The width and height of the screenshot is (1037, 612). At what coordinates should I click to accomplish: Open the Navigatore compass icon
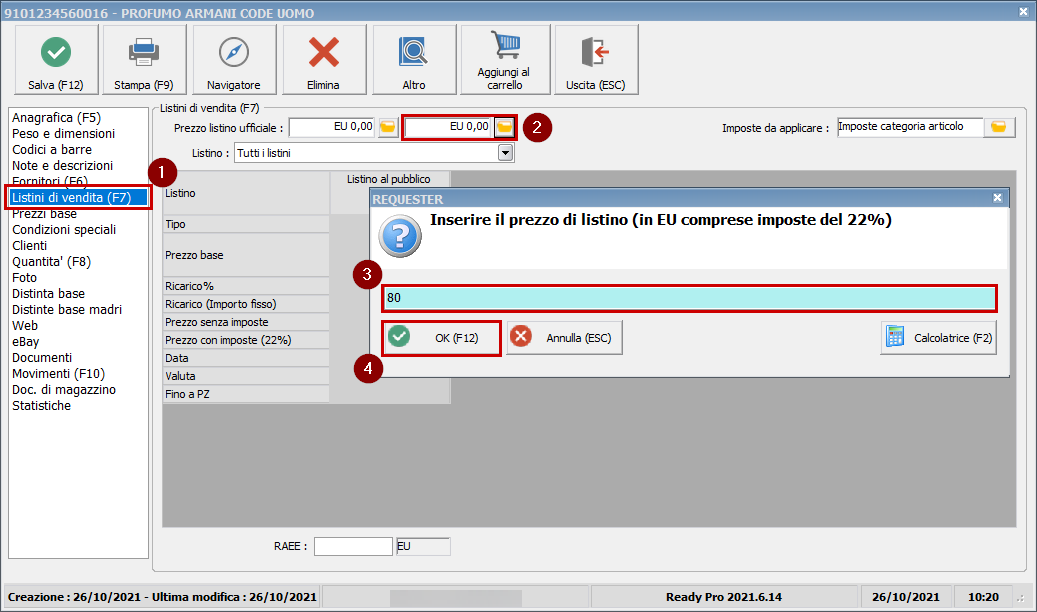233,52
